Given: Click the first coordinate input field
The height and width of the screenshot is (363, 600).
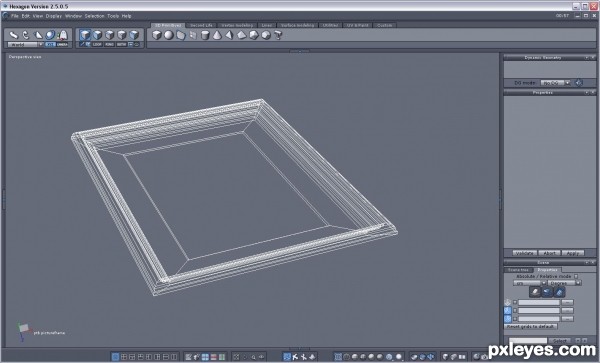Looking at the screenshot, I should pyautogui.click(x=539, y=303).
